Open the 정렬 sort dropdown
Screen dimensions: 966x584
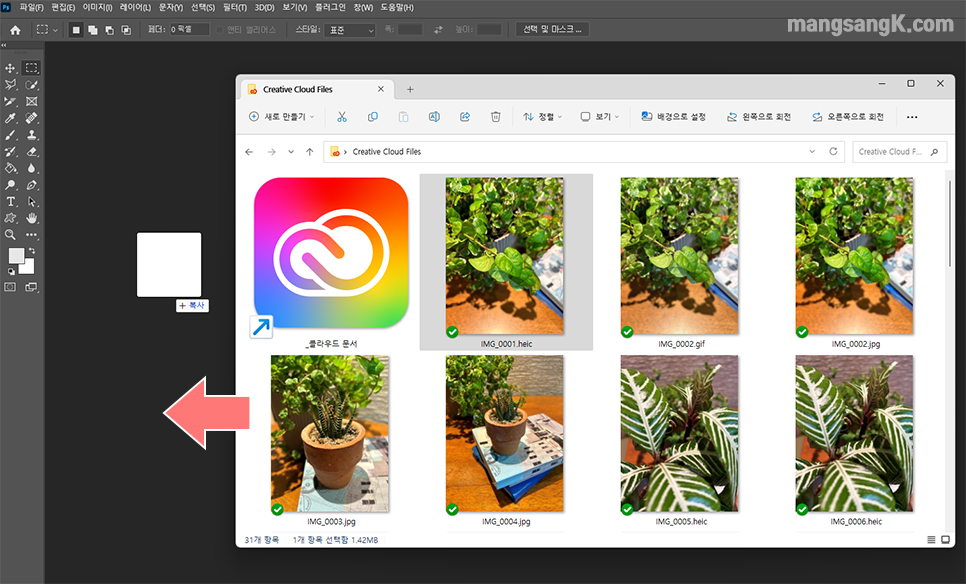tap(542, 116)
